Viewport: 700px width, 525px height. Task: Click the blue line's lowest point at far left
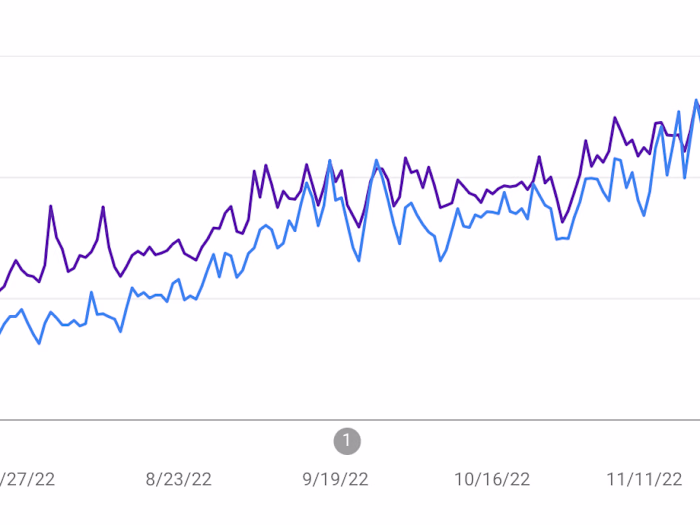click(39, 343)
